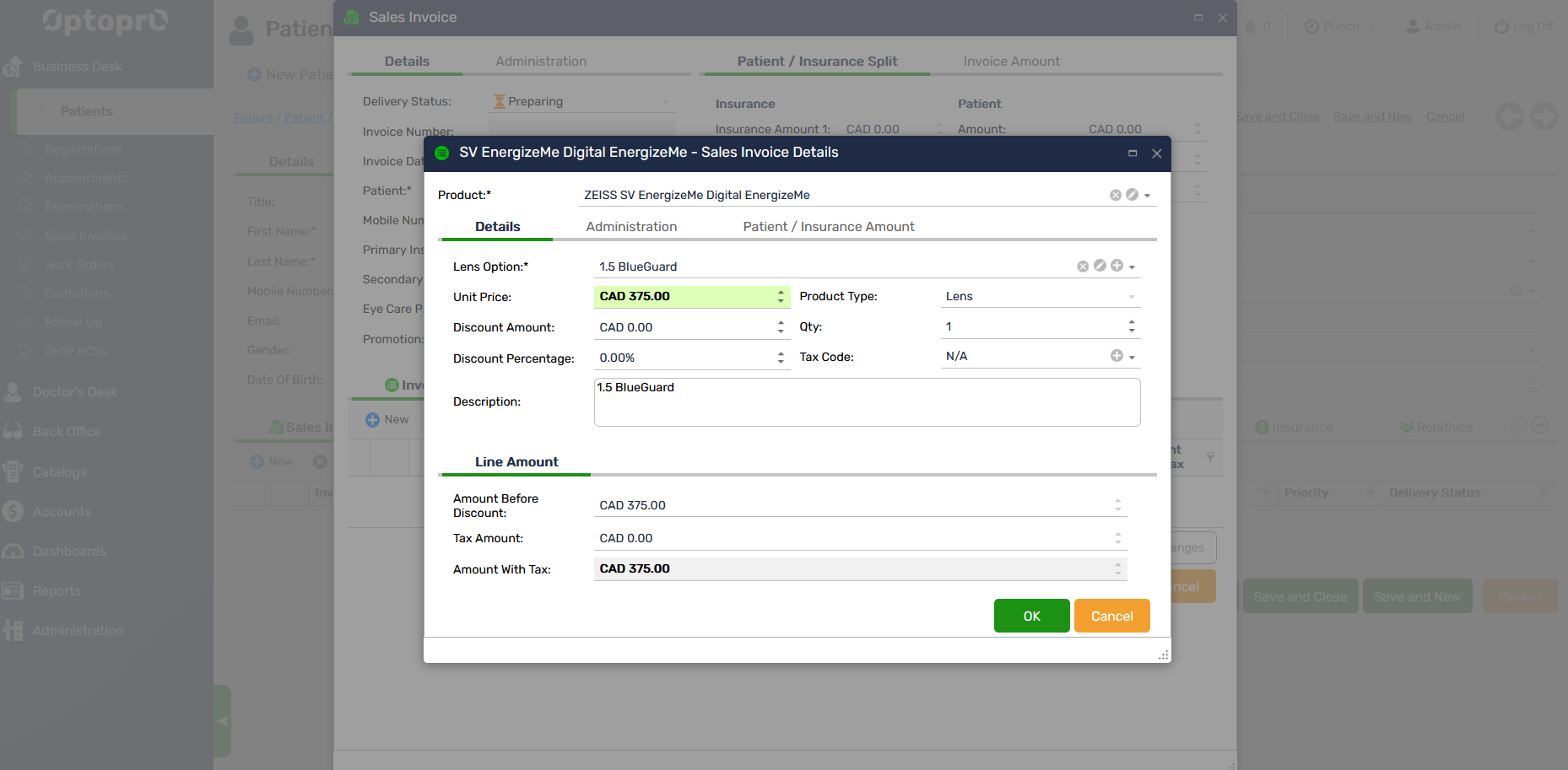Viewport: 1568px width, 770px height.
Task: Clear the Product field selection
Action: click(x=1115, y=195)
